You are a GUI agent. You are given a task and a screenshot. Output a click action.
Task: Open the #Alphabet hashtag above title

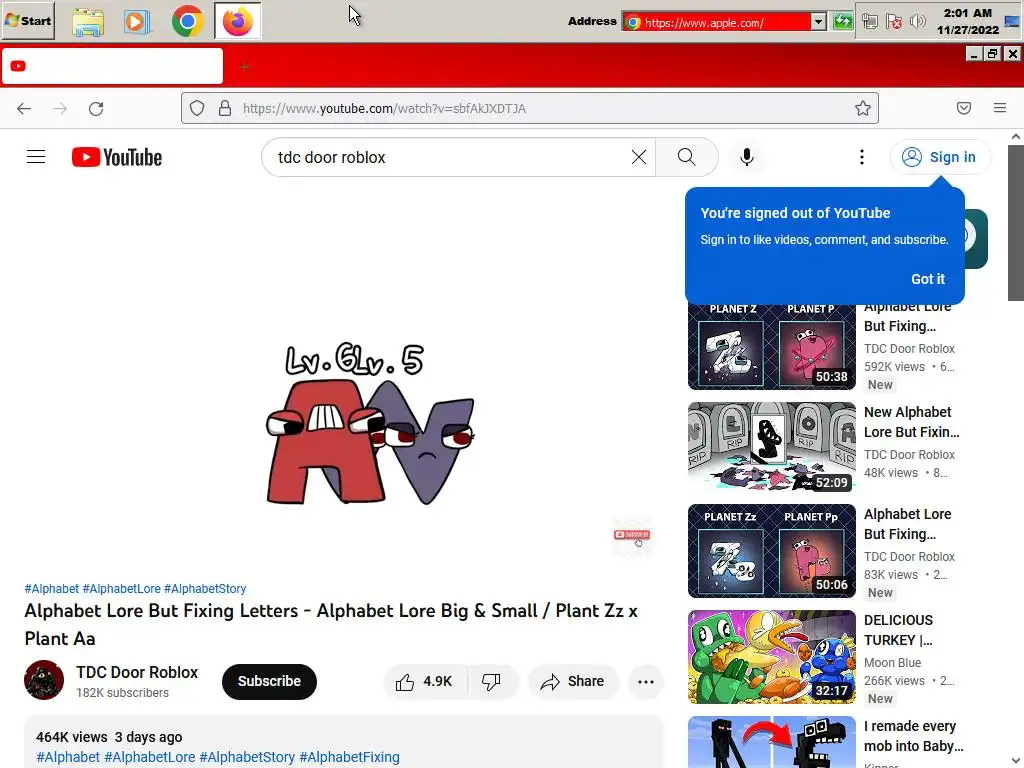point(52,588)
